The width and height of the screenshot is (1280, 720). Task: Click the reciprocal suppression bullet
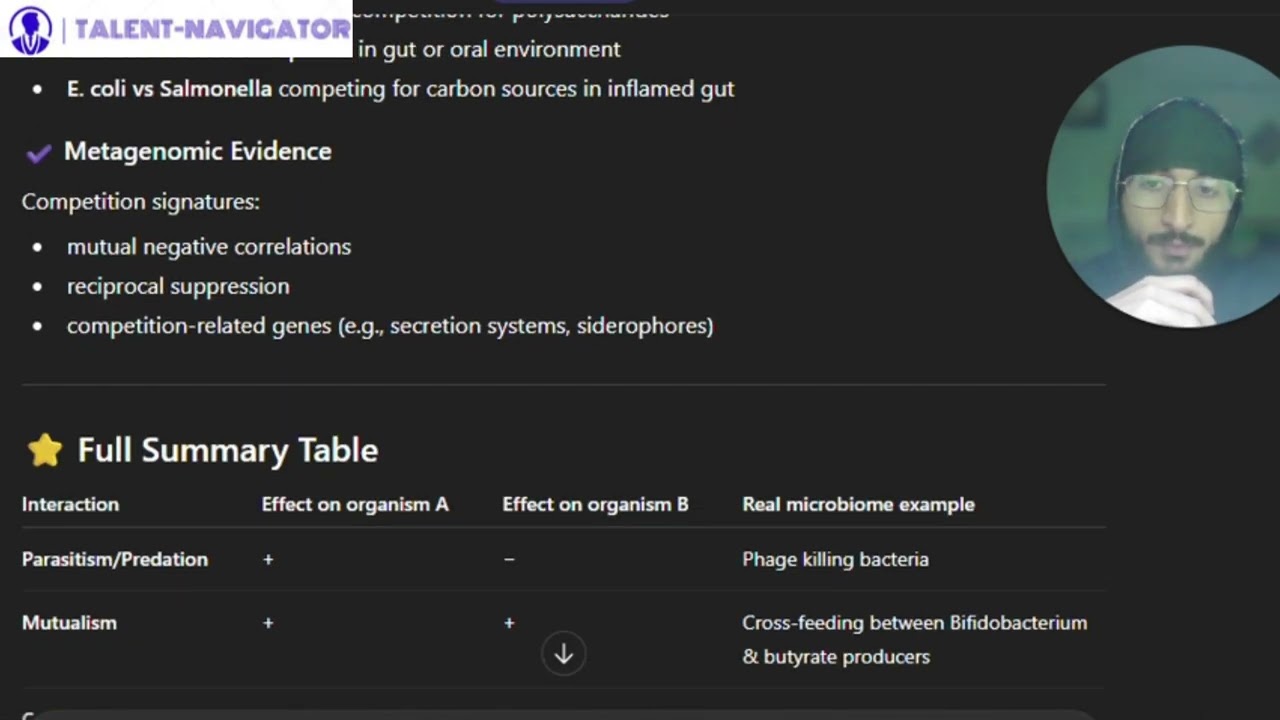[x=178, y=286]
